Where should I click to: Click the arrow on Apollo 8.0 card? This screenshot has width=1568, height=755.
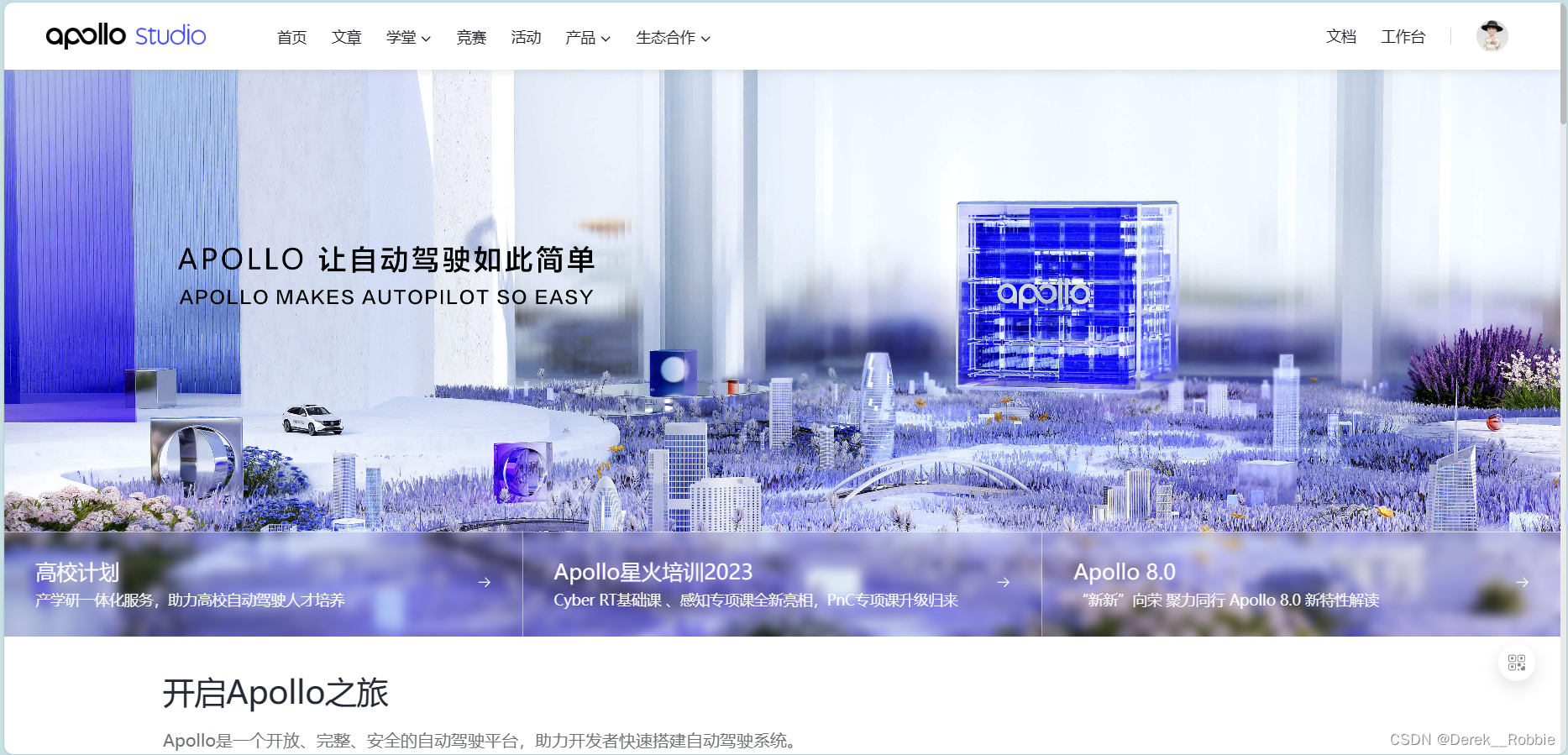1523,582
